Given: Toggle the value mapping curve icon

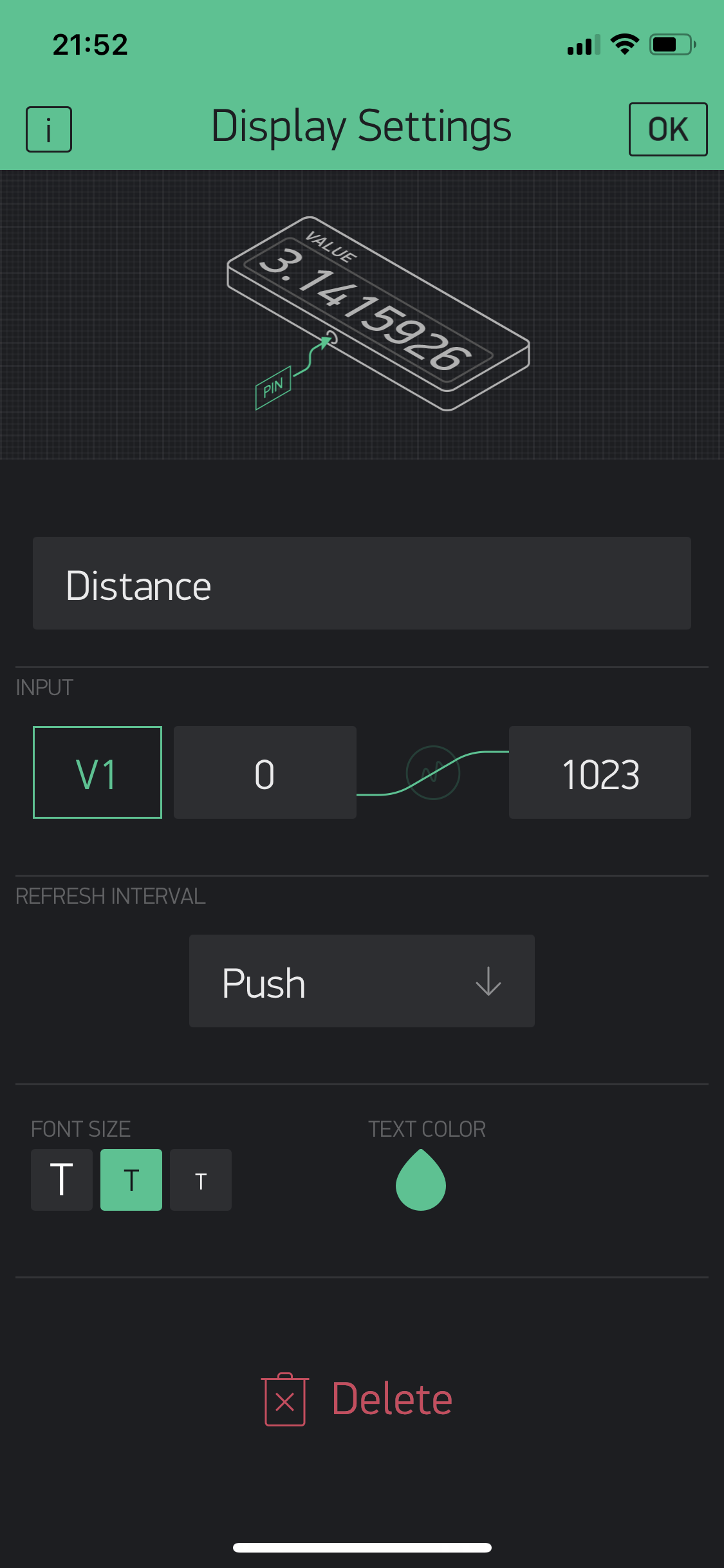Looking at the screenshot, I should pyautogui.click(x=433, y=772).
